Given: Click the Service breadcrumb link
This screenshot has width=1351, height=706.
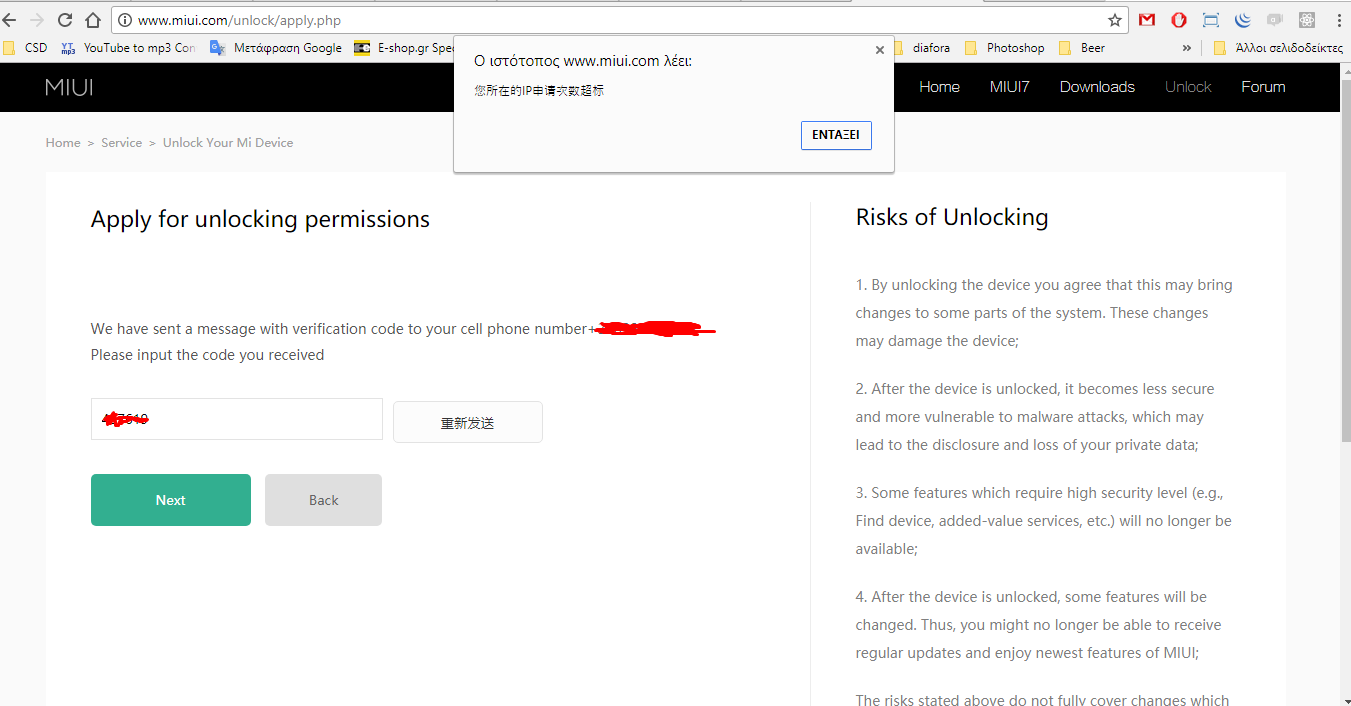Looking at the screenshot, I should pyautogui.click(x=121, y=143).
